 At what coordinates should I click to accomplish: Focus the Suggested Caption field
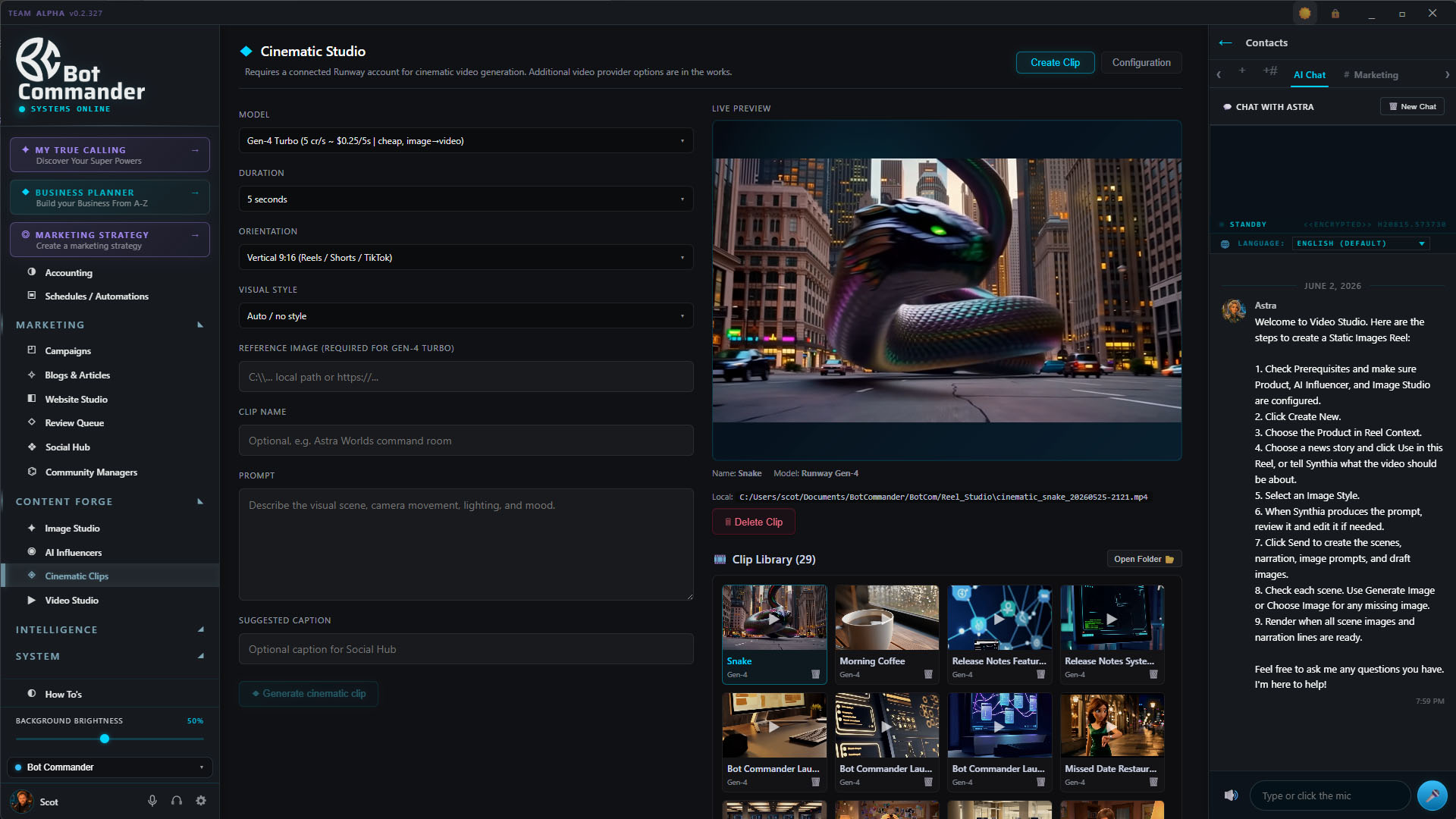coord(466,649)
